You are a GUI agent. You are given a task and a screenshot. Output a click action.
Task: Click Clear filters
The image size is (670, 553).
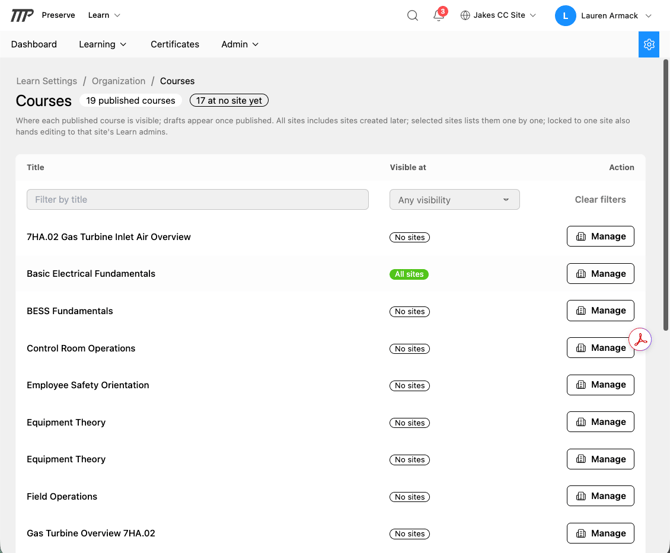pos(600,200)
